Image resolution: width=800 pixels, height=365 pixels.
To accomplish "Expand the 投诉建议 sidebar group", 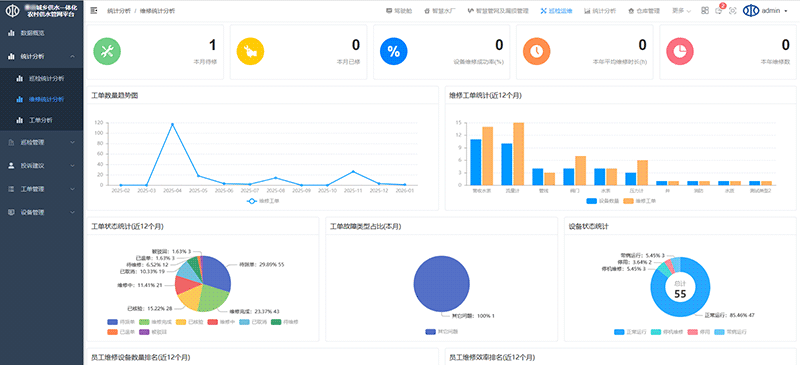I will pos(41,165).
